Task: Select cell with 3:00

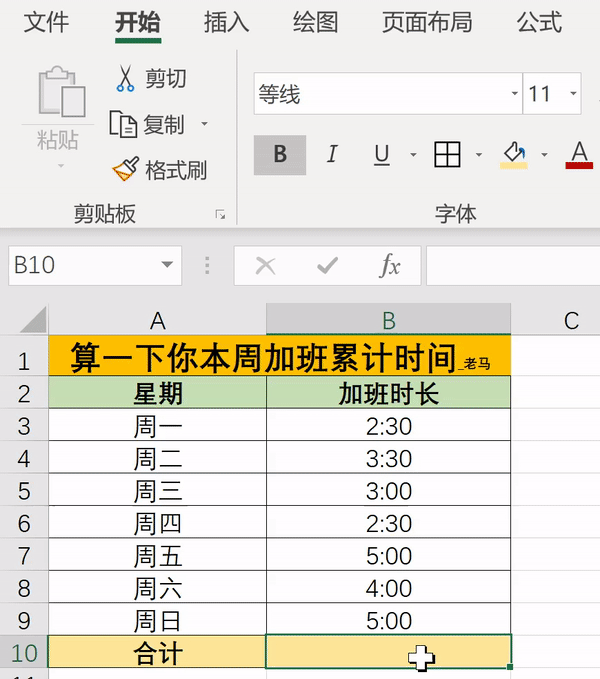Action: click(x=388, y=490)
